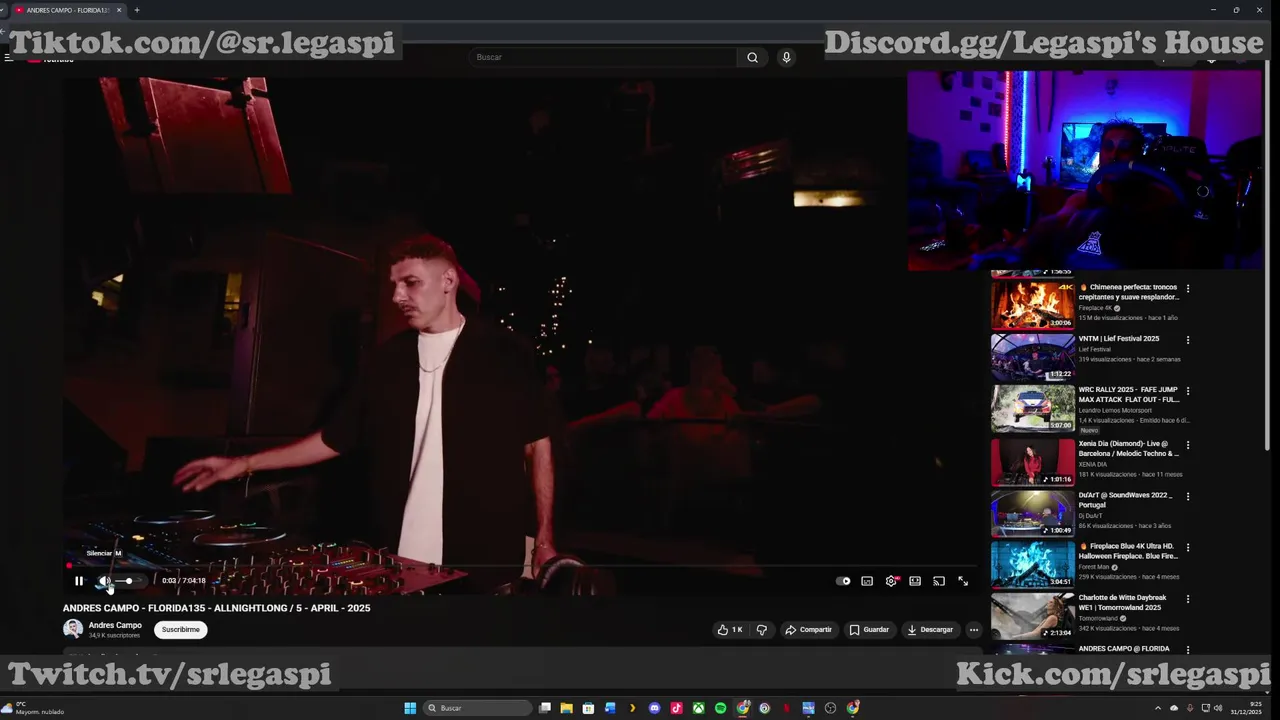Image resolution: width=1280 pixels, height=720 pixels.
Task: Open File Explorer from the taskbar
Action: click(x=566, y=708)
